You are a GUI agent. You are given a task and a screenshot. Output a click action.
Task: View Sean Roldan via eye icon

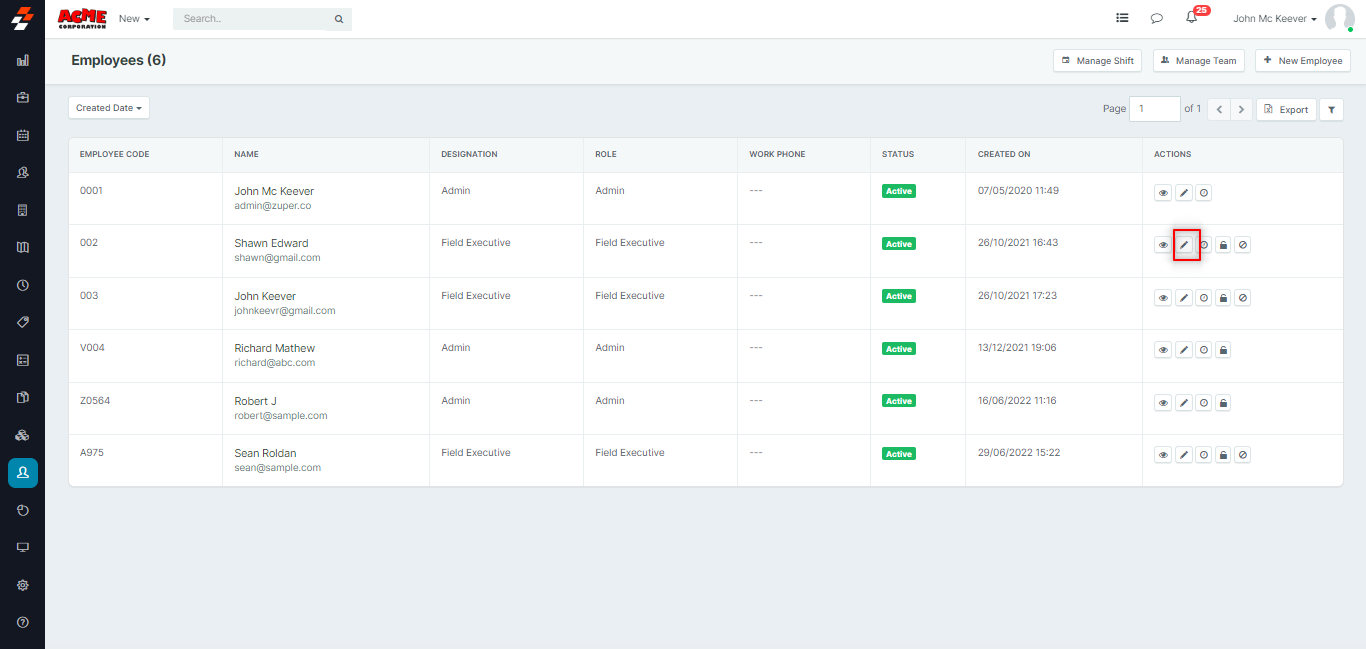[x=1164, y=455]
